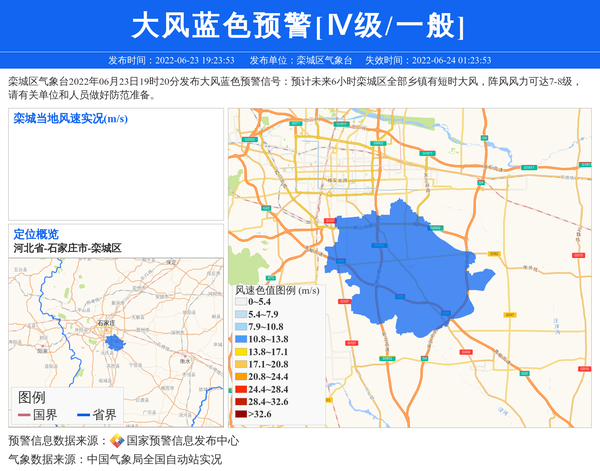The width and height of the screenshot is (600, 471).
Task: Click the 栾城当地风速实况 panel heading
Action: 70,119
